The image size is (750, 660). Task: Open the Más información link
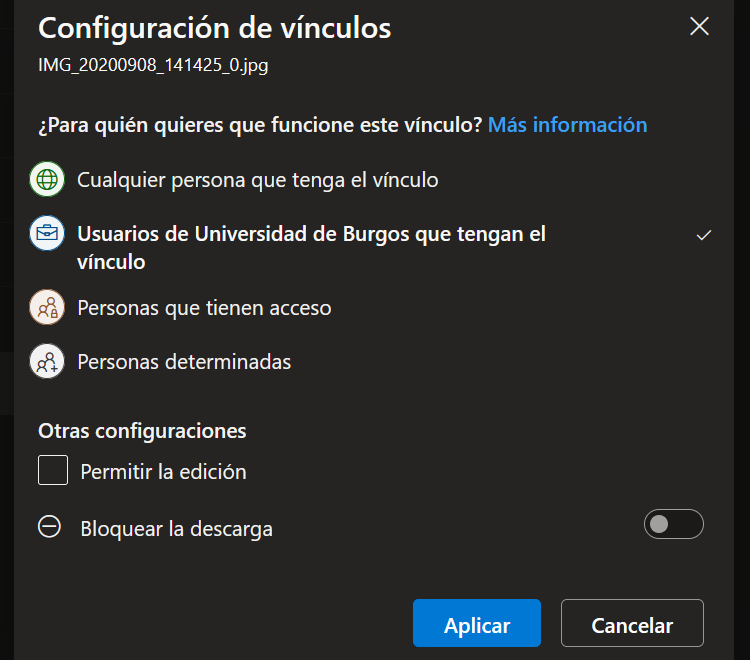coord(567,125)
